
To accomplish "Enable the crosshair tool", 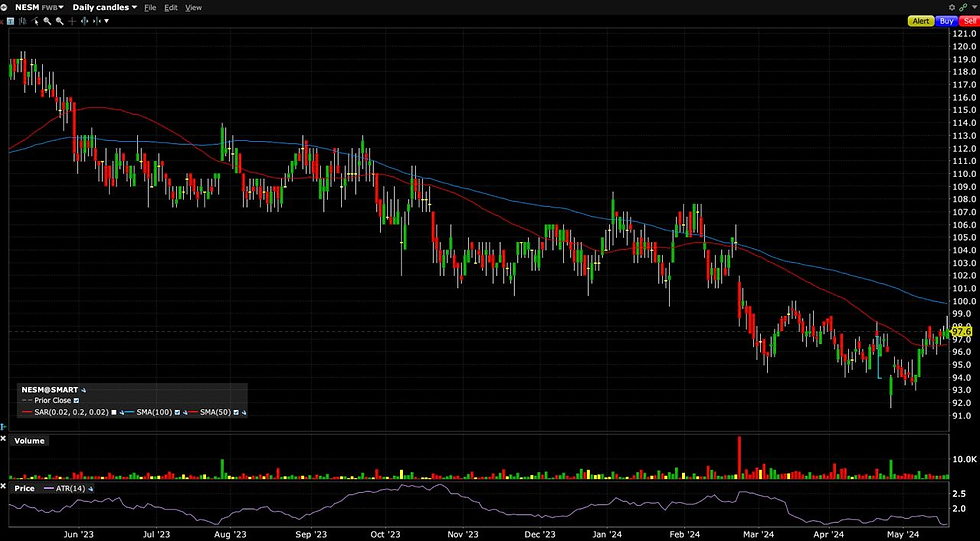I will (x=72, y=21).
